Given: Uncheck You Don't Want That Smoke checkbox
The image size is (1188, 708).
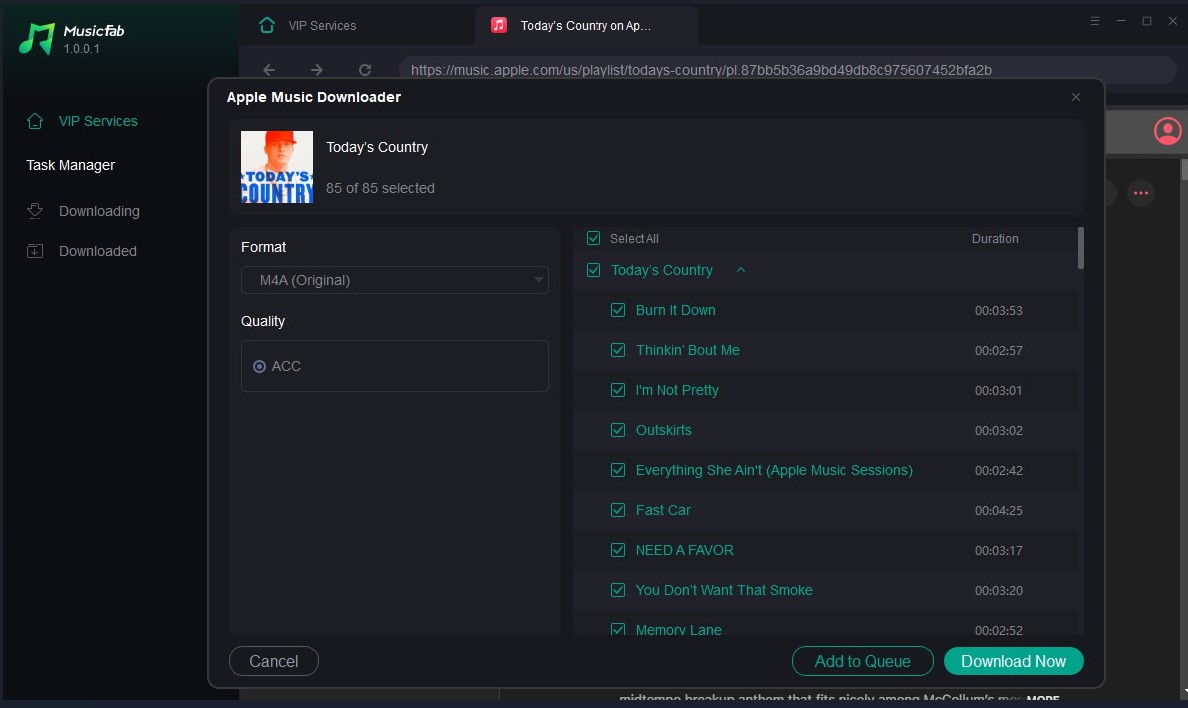Looking at the screenshot, I should [617, 590].
